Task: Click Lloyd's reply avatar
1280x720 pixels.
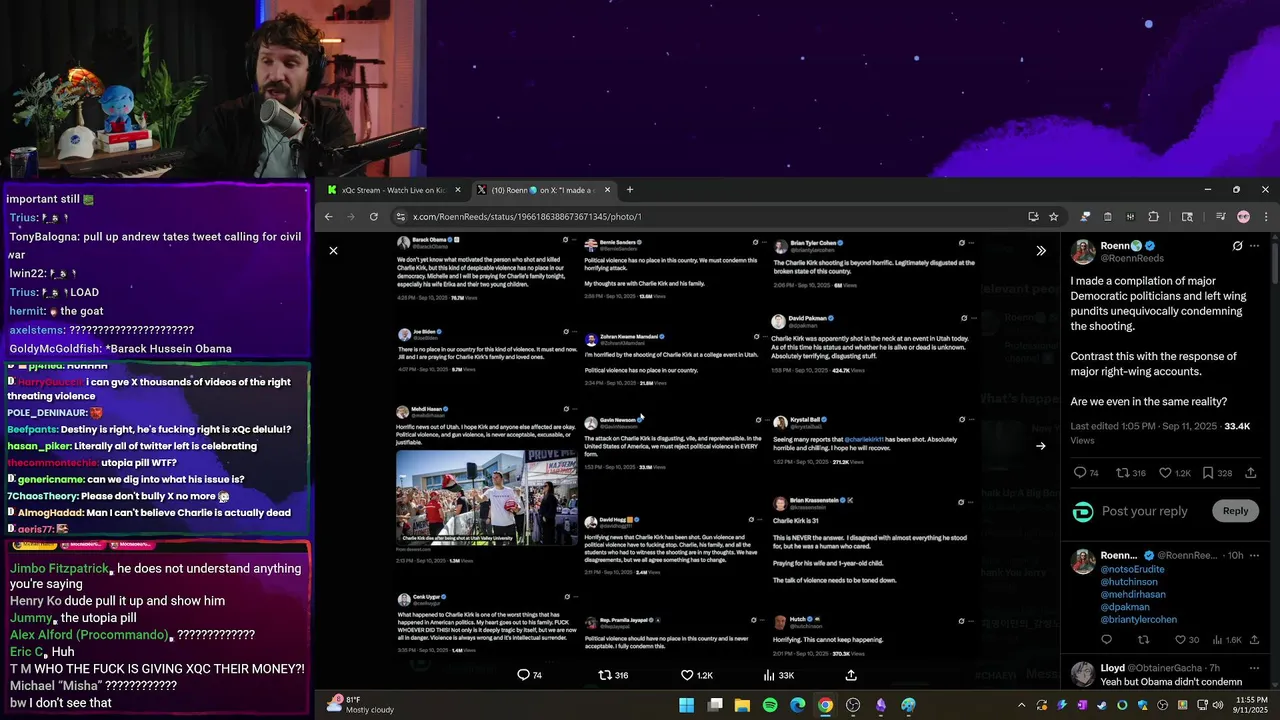Action: click(1083, 674)
